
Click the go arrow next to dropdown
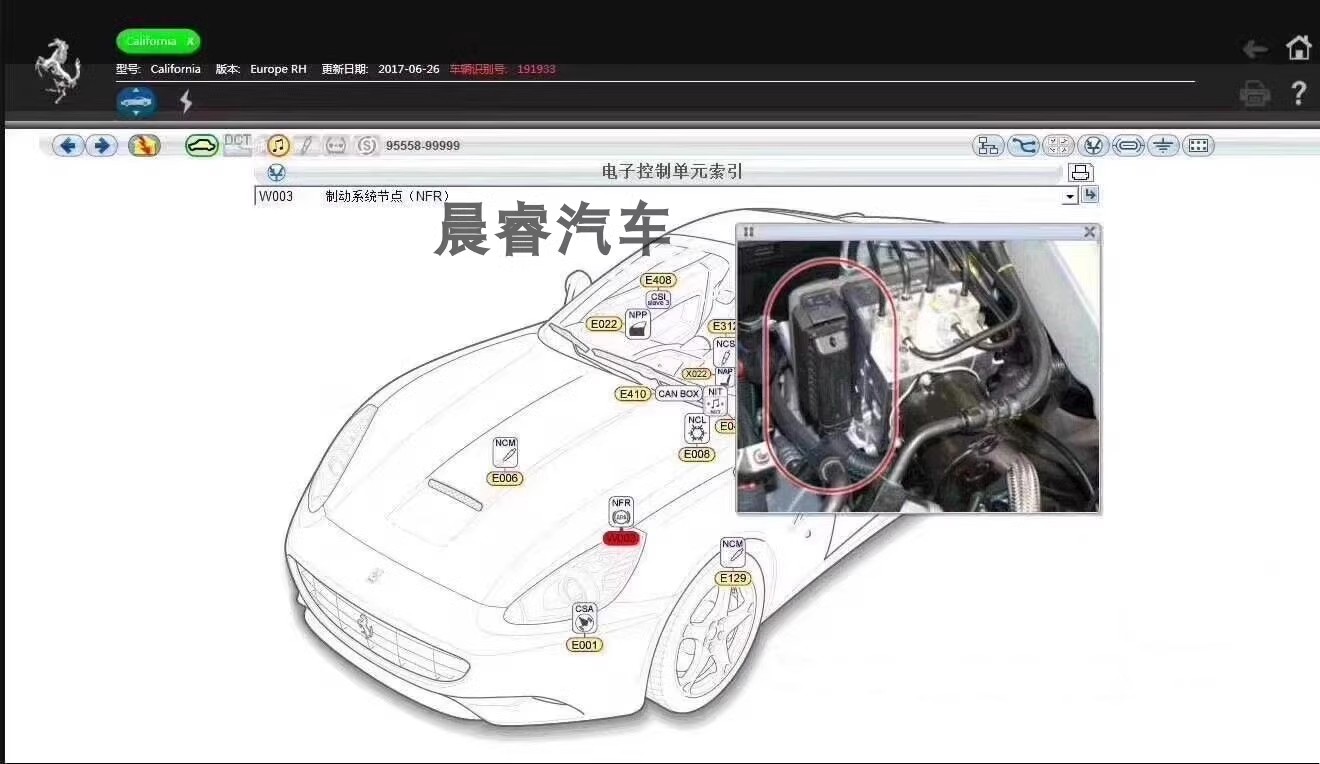pyautogui.click(x=1090, y=195)
